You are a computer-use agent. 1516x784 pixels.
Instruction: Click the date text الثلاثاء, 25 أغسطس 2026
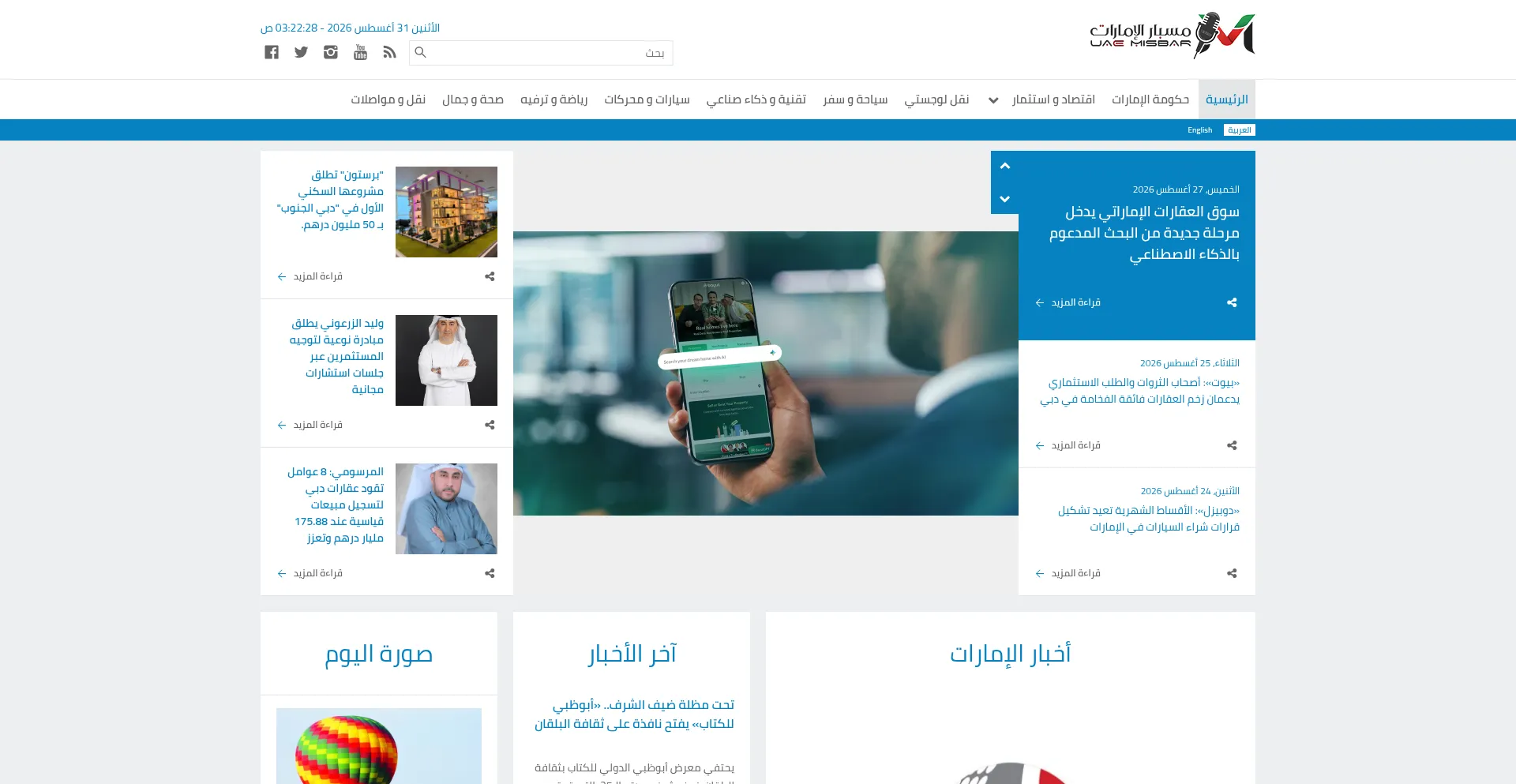pyautogui.click(x=1190, y=363)
